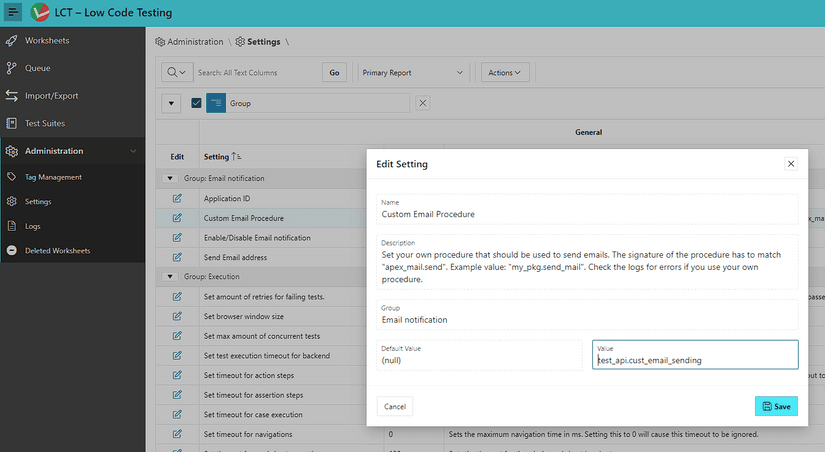Viewport: 825px width, 452px height.
Task: Uncheck the Group control break checkbox
Action: [196, 103]
